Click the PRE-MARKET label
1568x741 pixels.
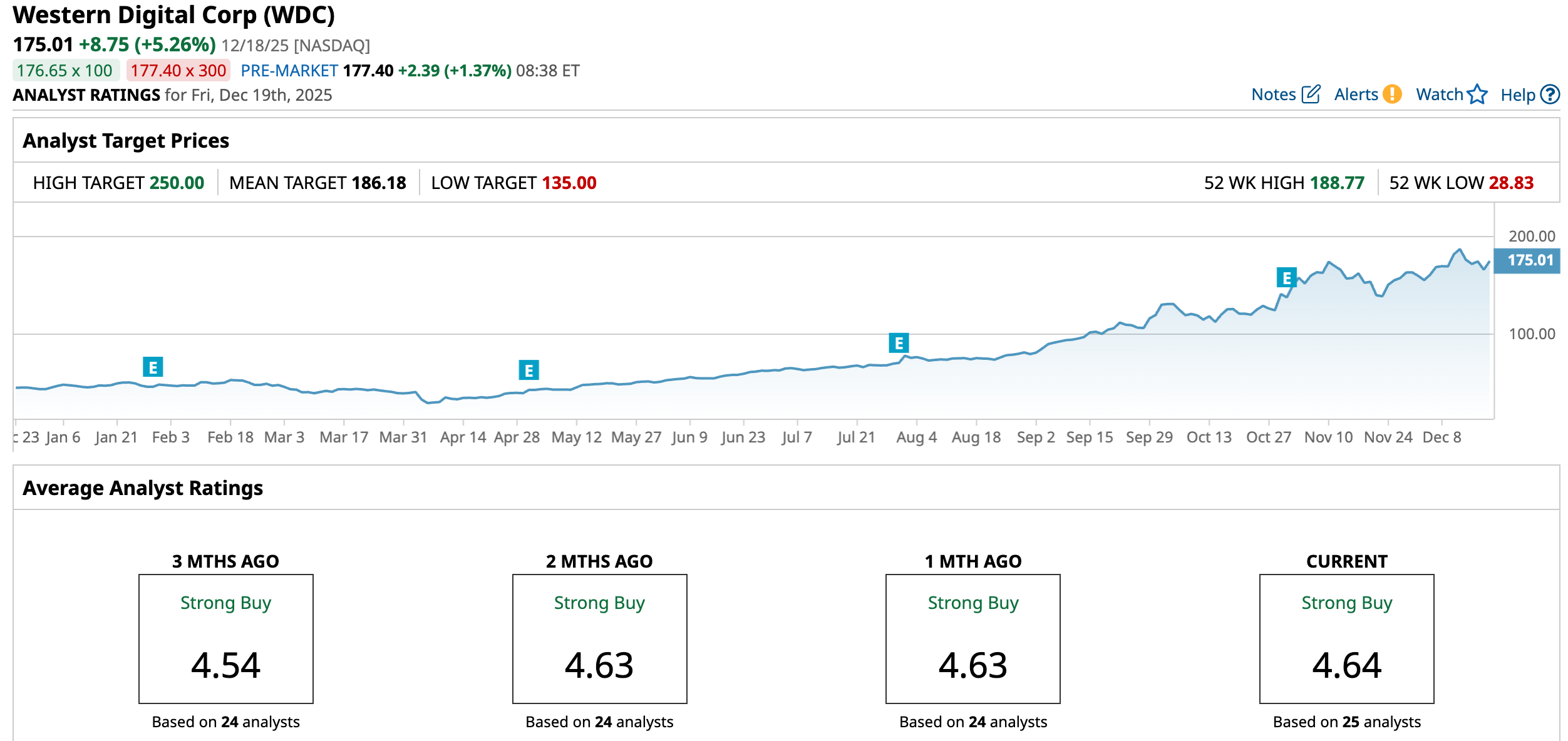pyautogui.click(x=289, y=71)
